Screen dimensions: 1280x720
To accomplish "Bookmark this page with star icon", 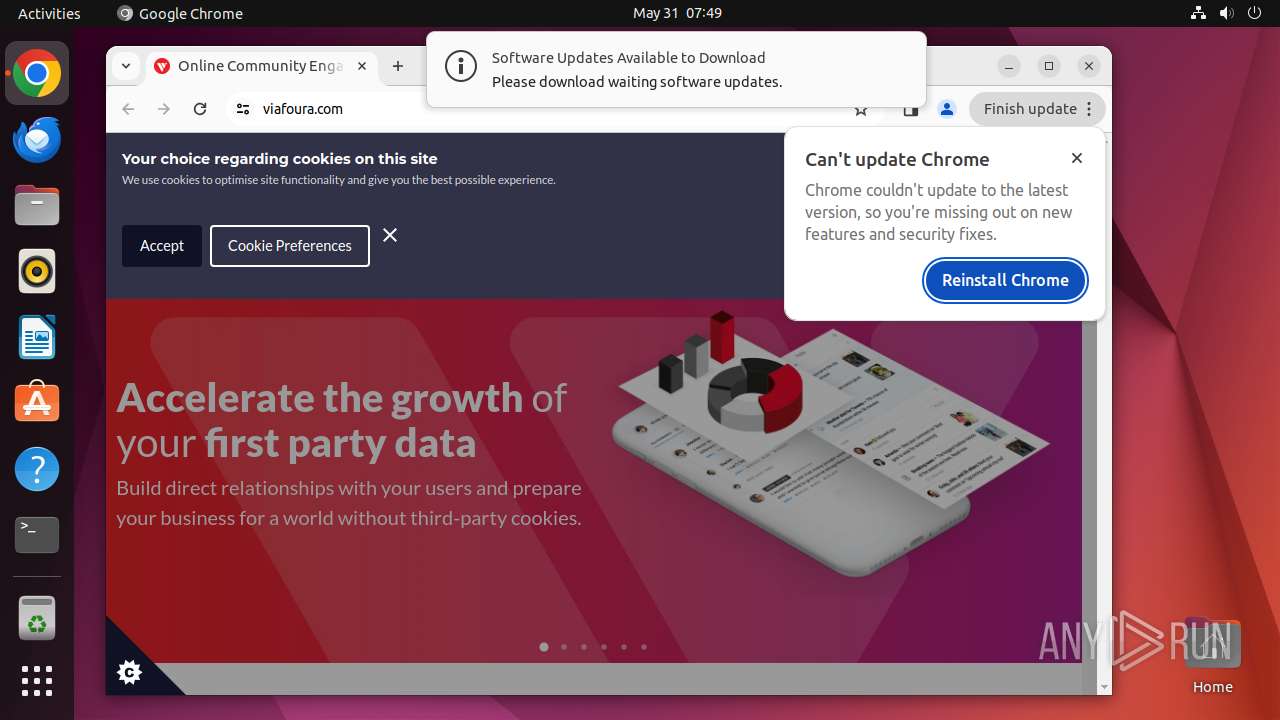I will tap(861, 110).
